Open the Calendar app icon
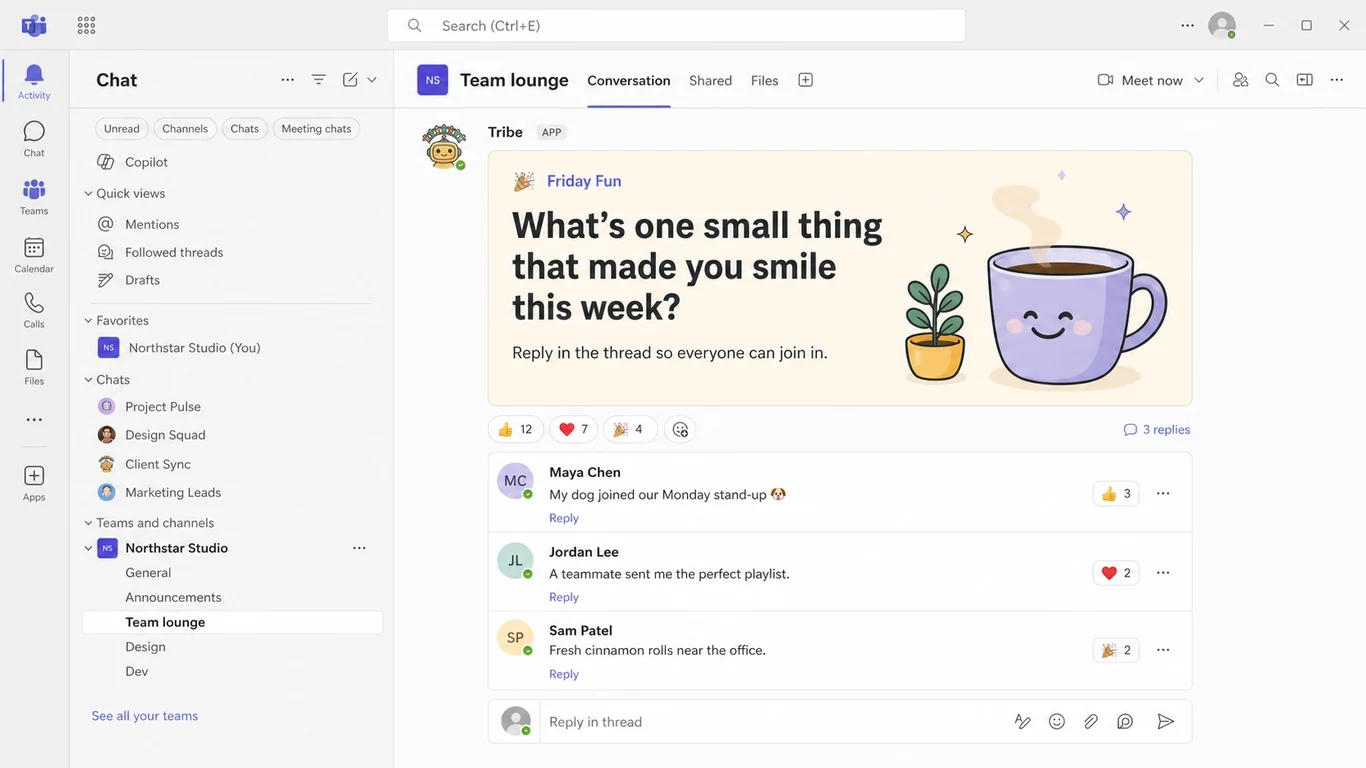The width and height of the screenshot is (1366, 768). point(34,255)
